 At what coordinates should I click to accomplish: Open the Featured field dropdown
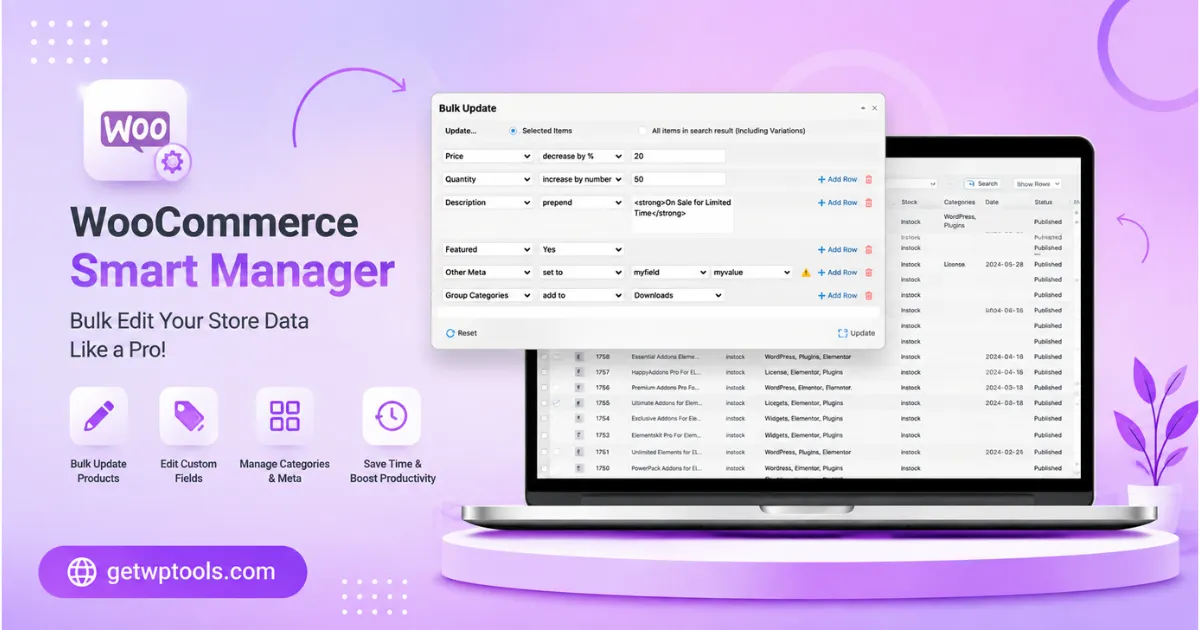click(x=488, y=250)
